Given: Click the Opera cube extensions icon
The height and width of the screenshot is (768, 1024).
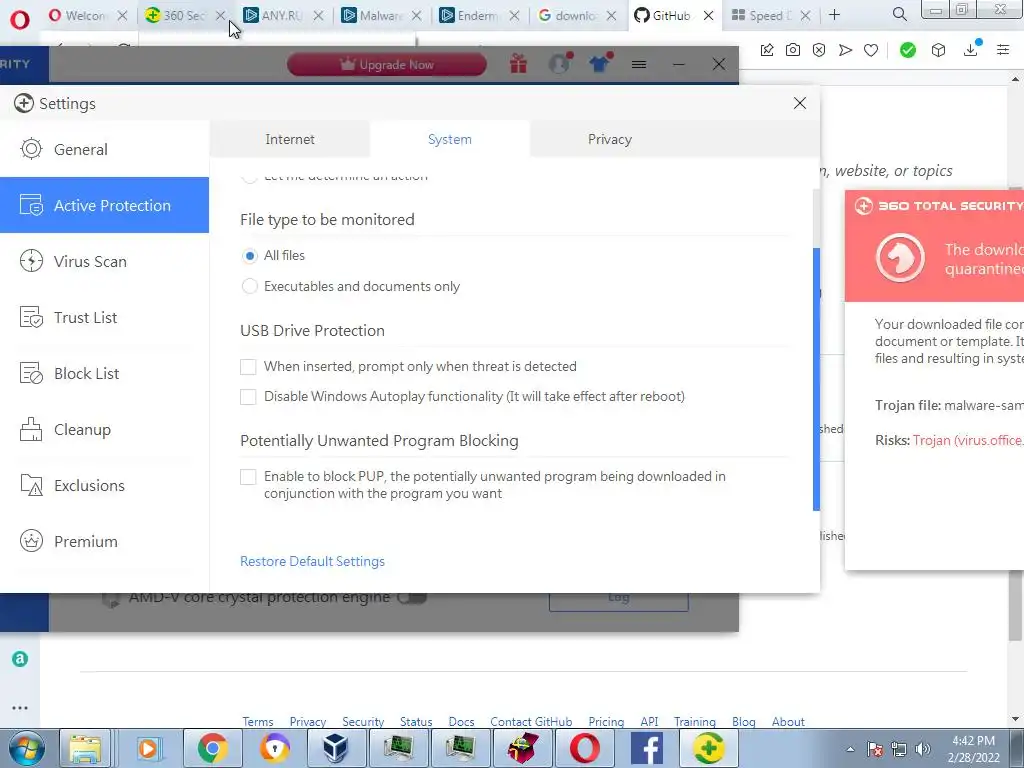Looking at the screenshot, I should (938, 50).
